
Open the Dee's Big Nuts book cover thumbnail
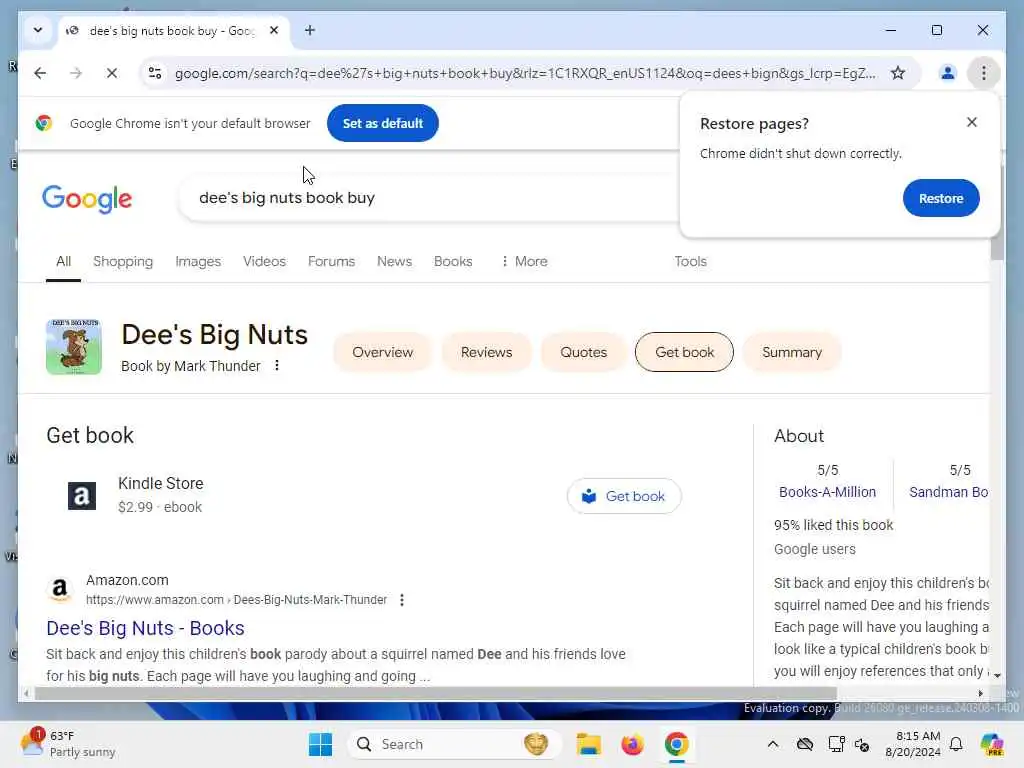click(74, 347)
